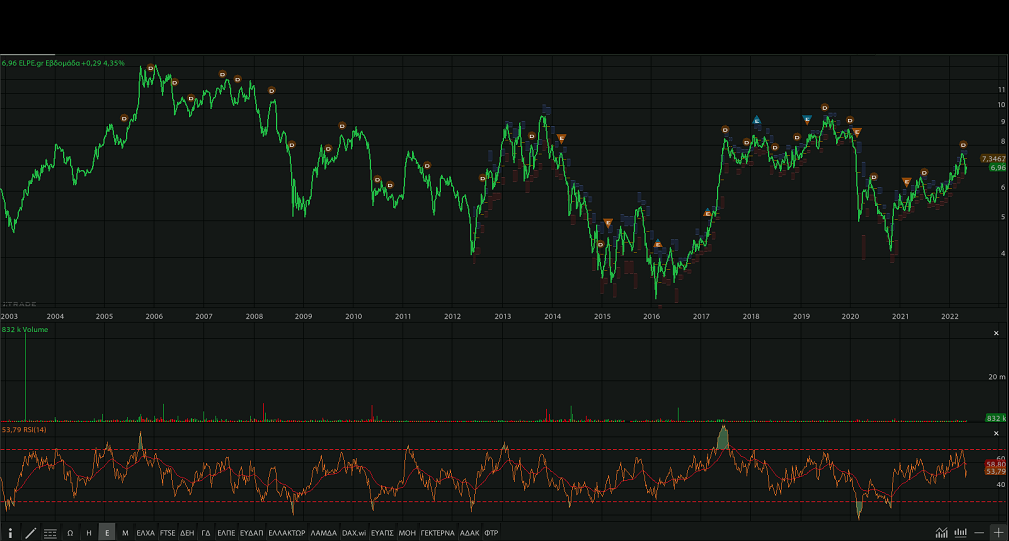The image size is (1009, 541).
Task: Click the info icon in bottom toolbar
Action: point(11,533)
